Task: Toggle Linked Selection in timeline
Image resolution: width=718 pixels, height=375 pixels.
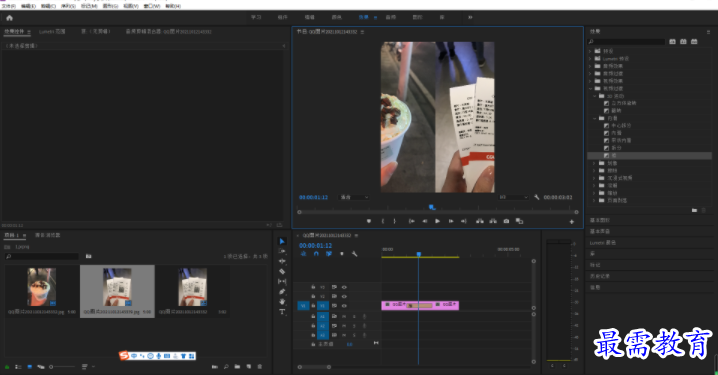Action: (x=329, y=254)
